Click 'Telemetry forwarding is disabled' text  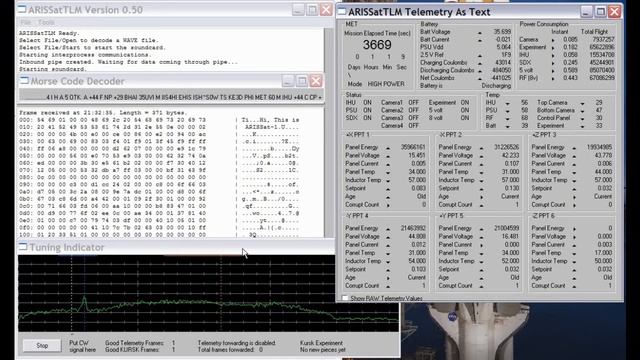point(236,343)
